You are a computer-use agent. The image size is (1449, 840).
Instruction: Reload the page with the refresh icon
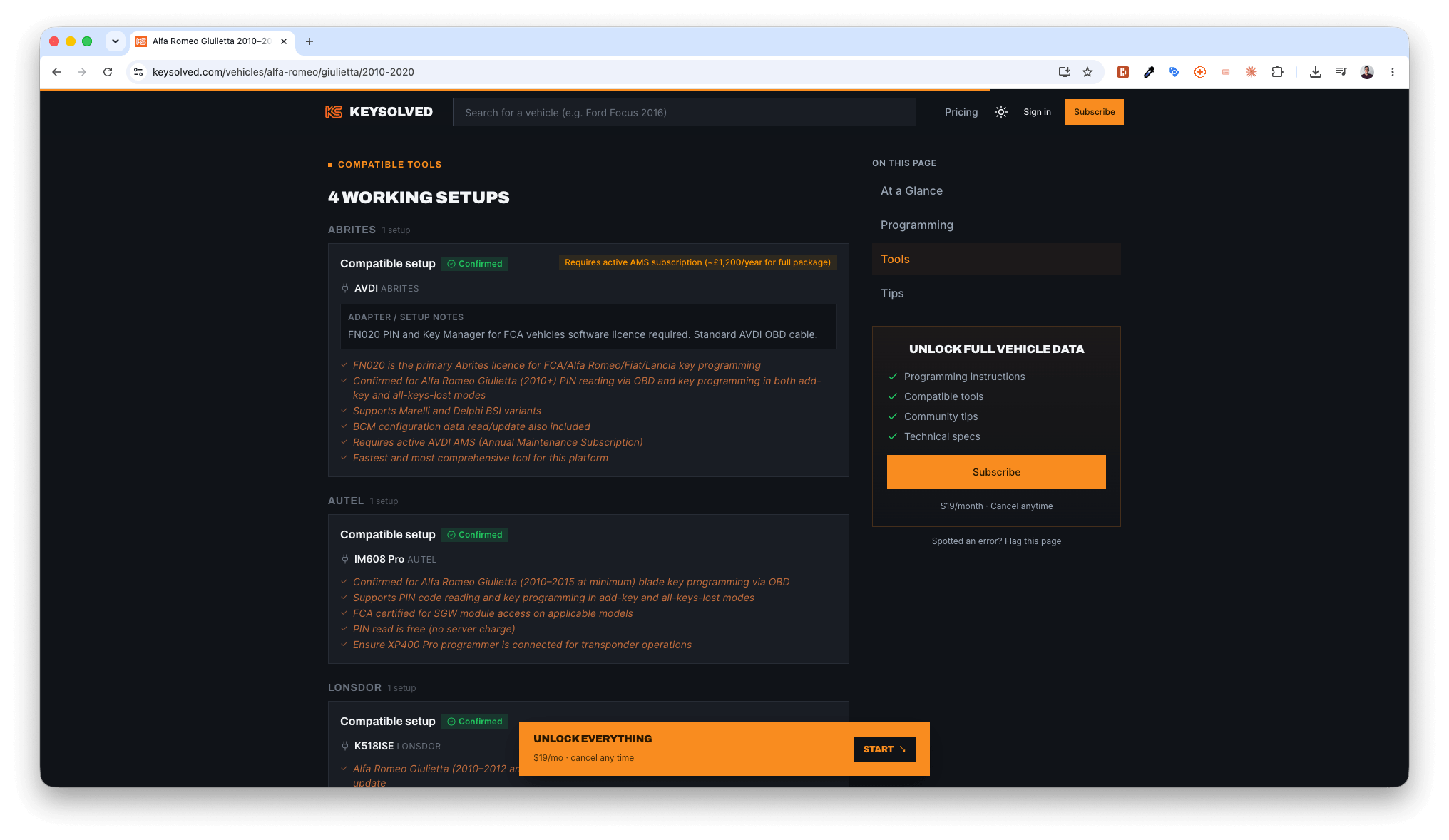tap(108, 72)
